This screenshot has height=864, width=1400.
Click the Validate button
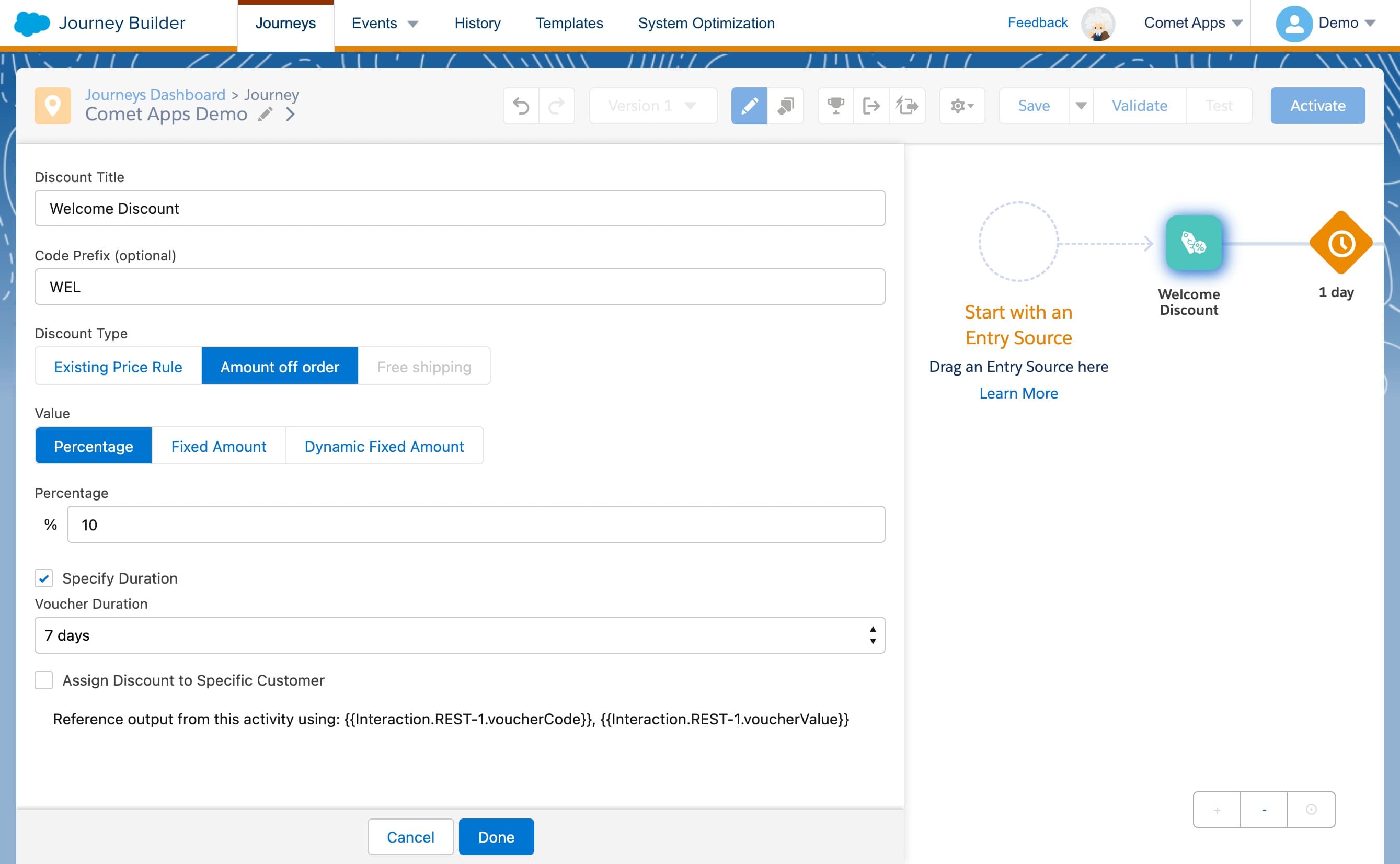click(x=1140, y=106)
